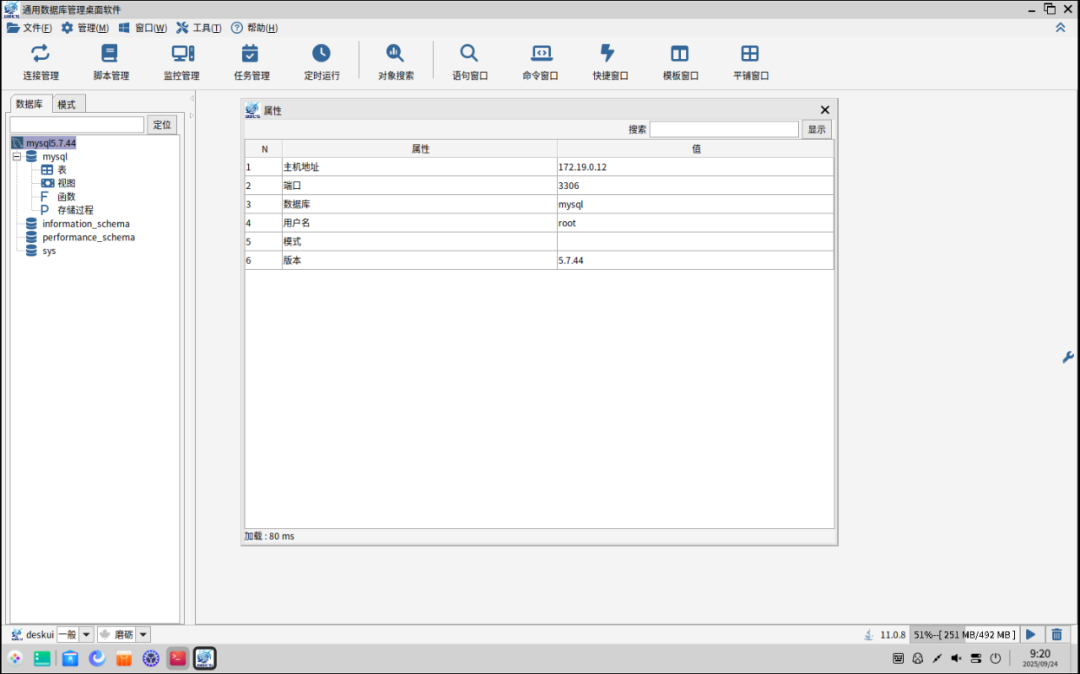Image resolution: width=1080 pixels, height=674 pixels.
Task: Click the Java icon beside 11.0.8
Action: click(x=869, y=635)
